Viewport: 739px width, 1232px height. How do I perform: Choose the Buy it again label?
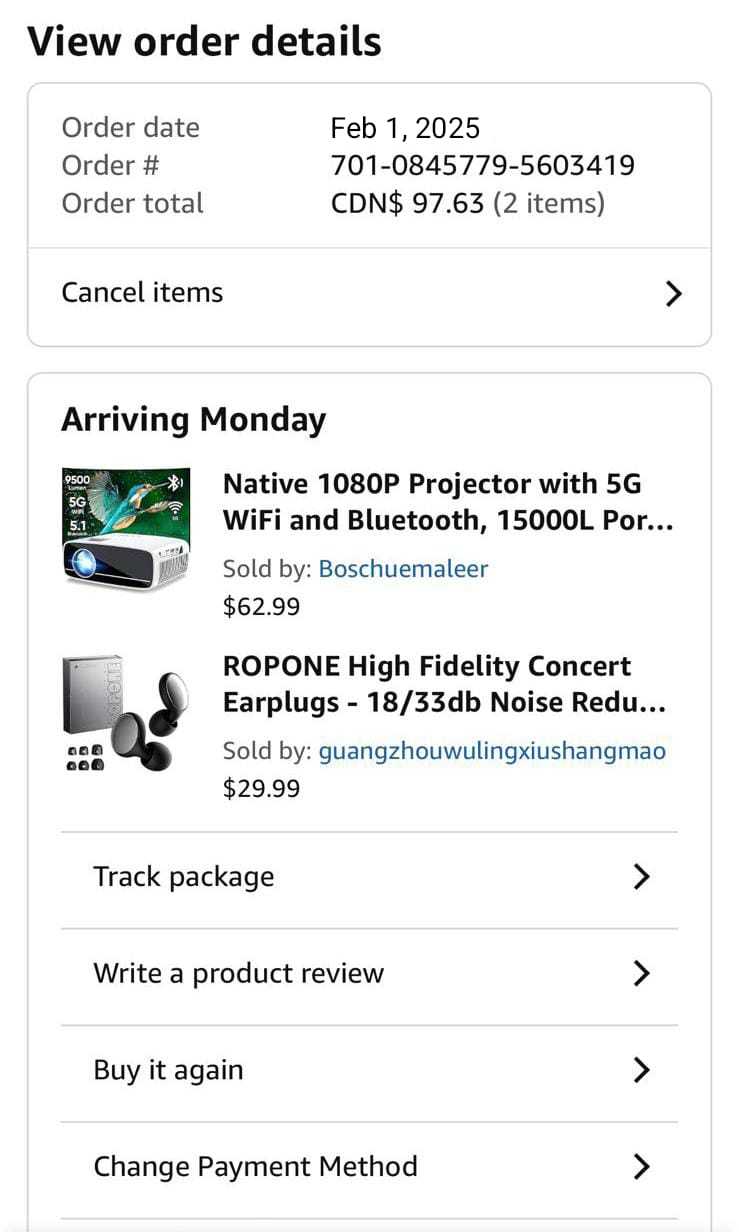[168, 1070]
